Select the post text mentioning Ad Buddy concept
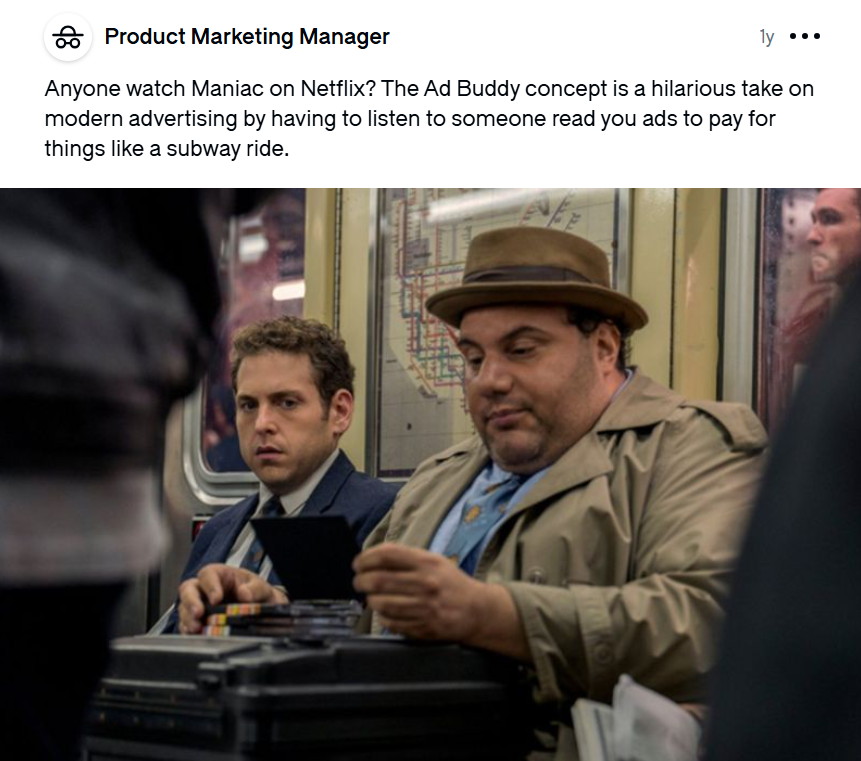This screenshot has height=761, width=861. [x=429, y=119]
